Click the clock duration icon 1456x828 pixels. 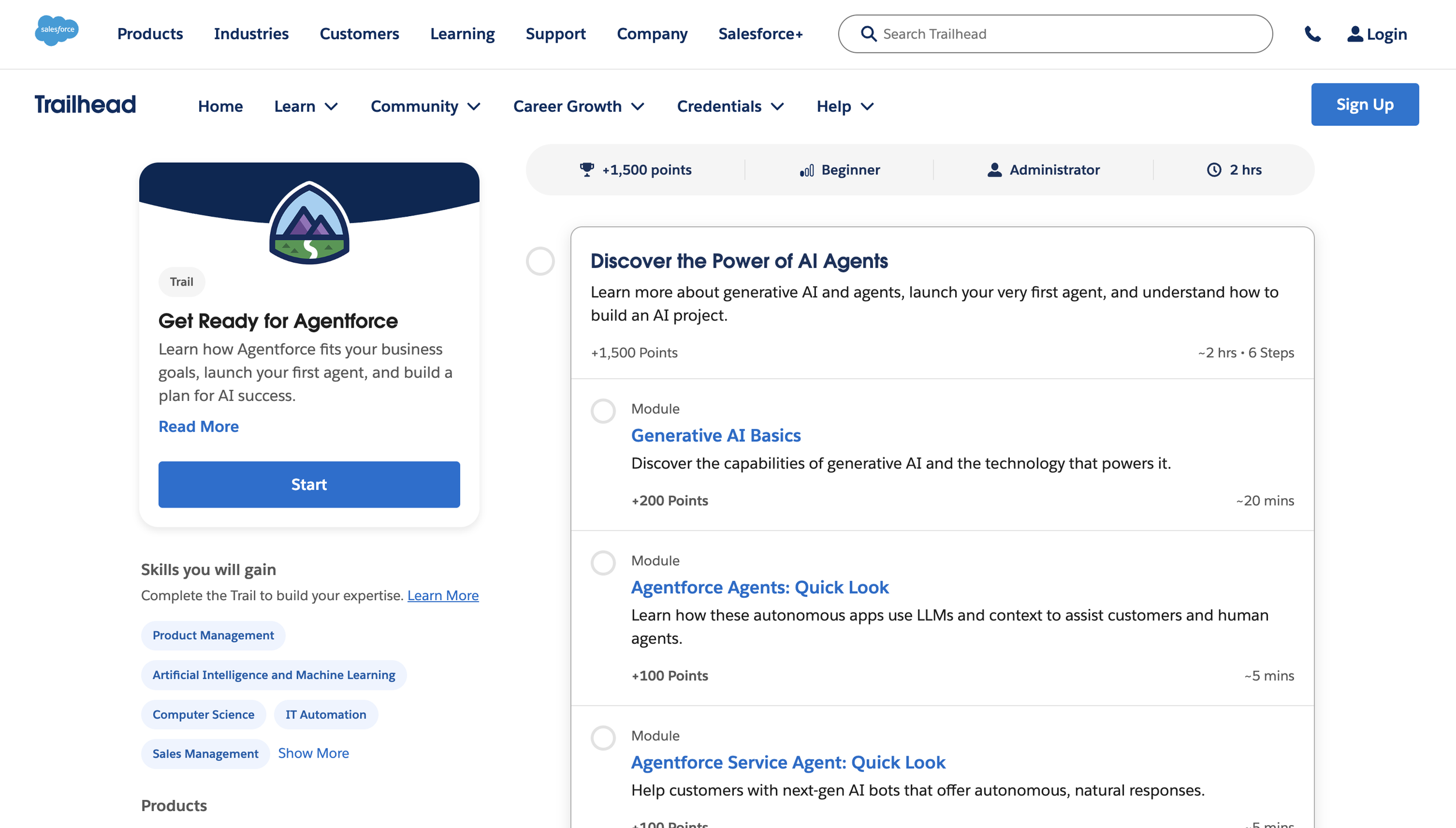tap(1214, 170)
